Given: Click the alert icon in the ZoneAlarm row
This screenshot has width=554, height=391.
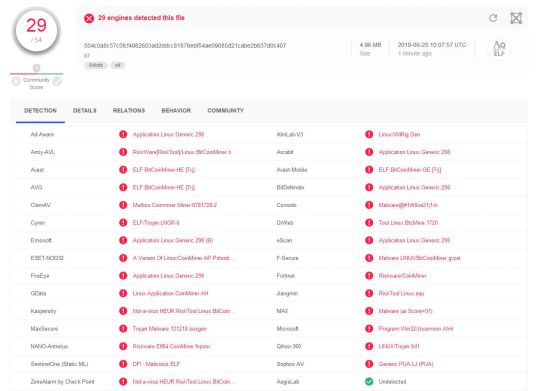Looking at the screenshot, I should (x=123, y=381).
